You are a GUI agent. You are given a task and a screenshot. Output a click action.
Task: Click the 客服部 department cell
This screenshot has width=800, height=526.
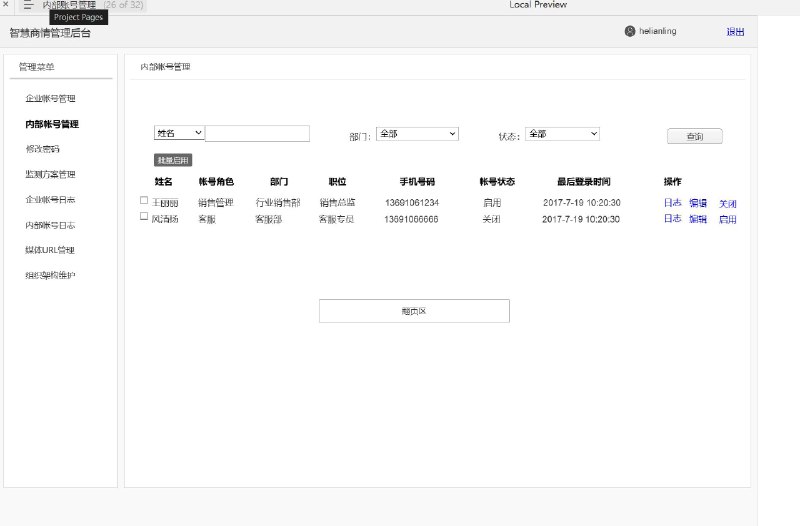coord(268,219)
